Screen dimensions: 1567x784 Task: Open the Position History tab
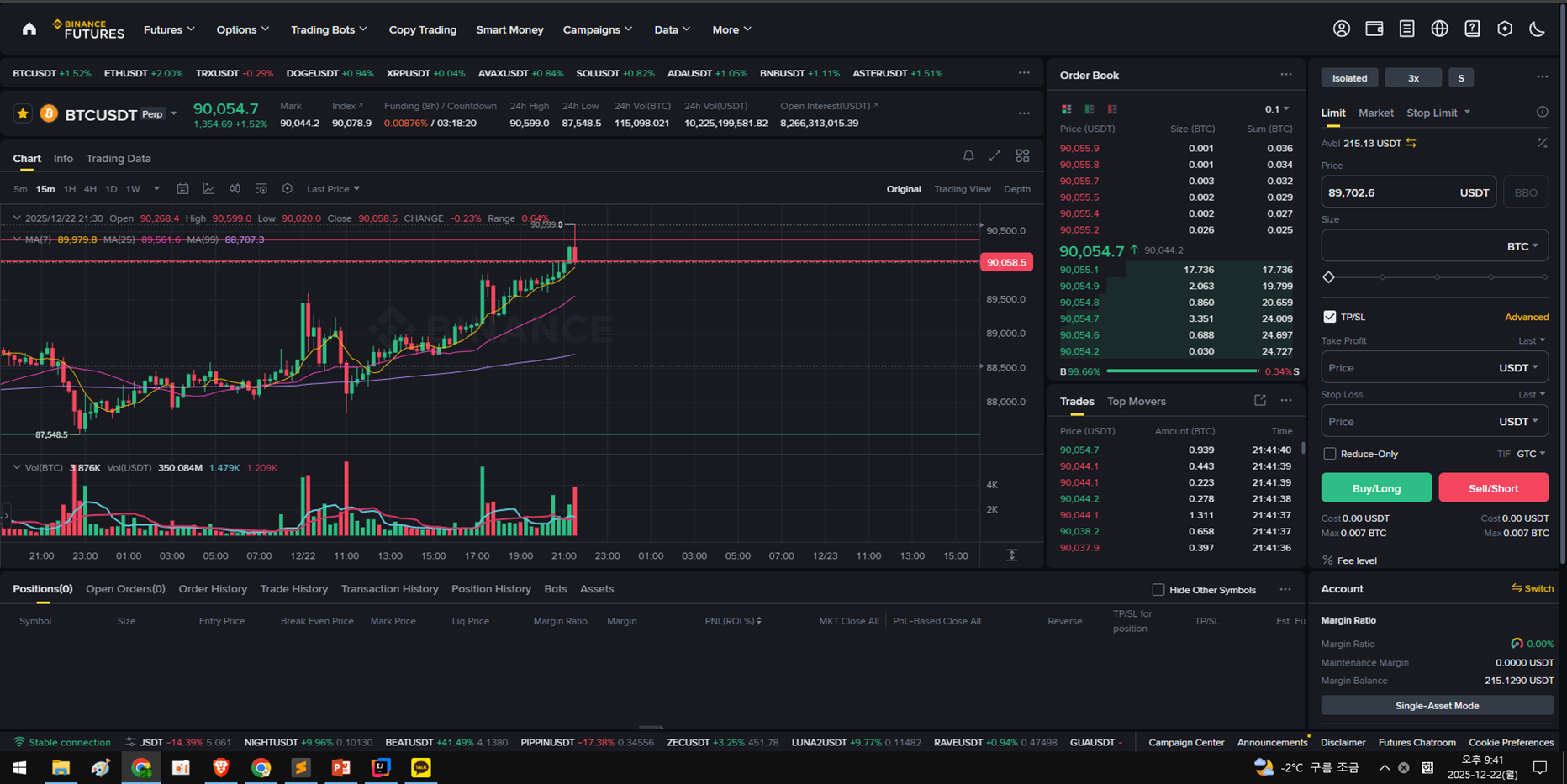click(491, 589)
